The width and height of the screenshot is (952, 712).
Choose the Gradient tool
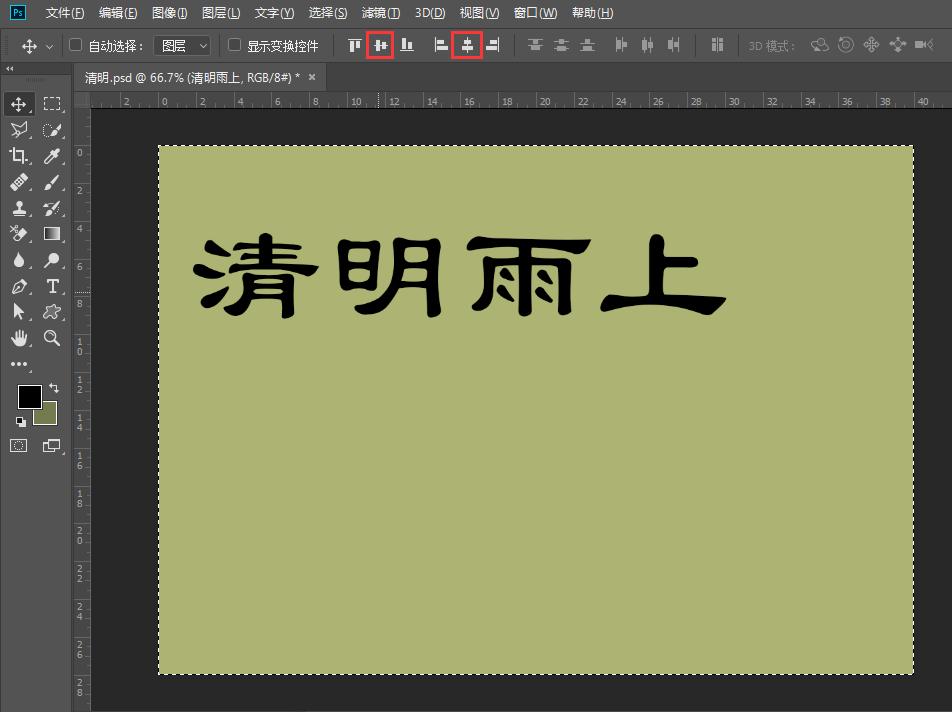click(x=53, y=233)
